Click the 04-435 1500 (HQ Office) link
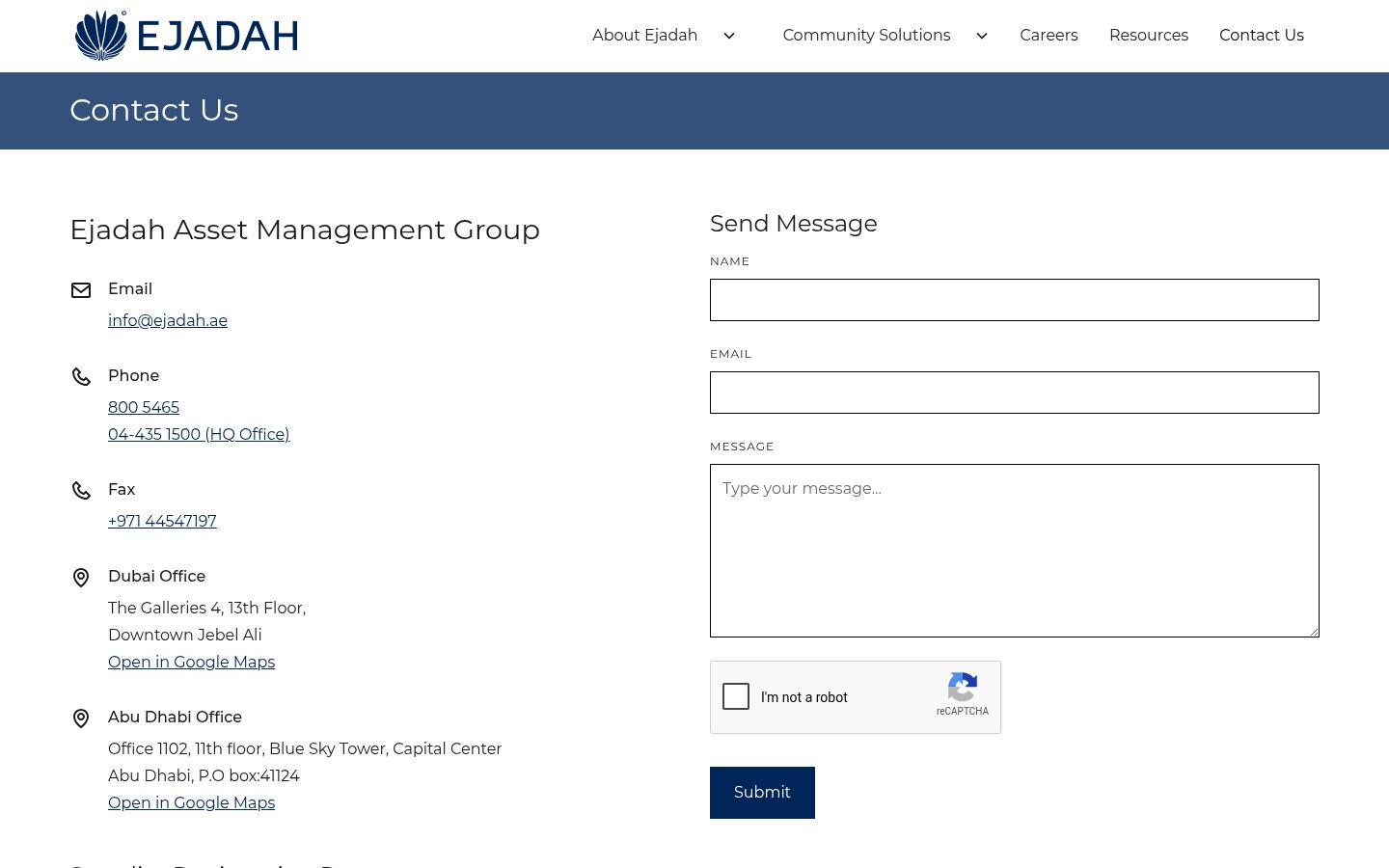 coord(199,434)
